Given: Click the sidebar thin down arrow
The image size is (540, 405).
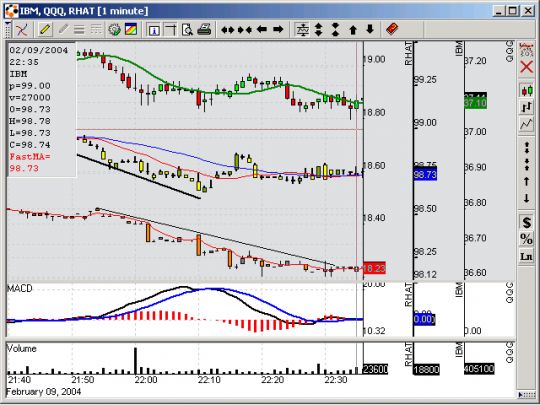Looking at the screenshot, I should click(x=526, y=198).
